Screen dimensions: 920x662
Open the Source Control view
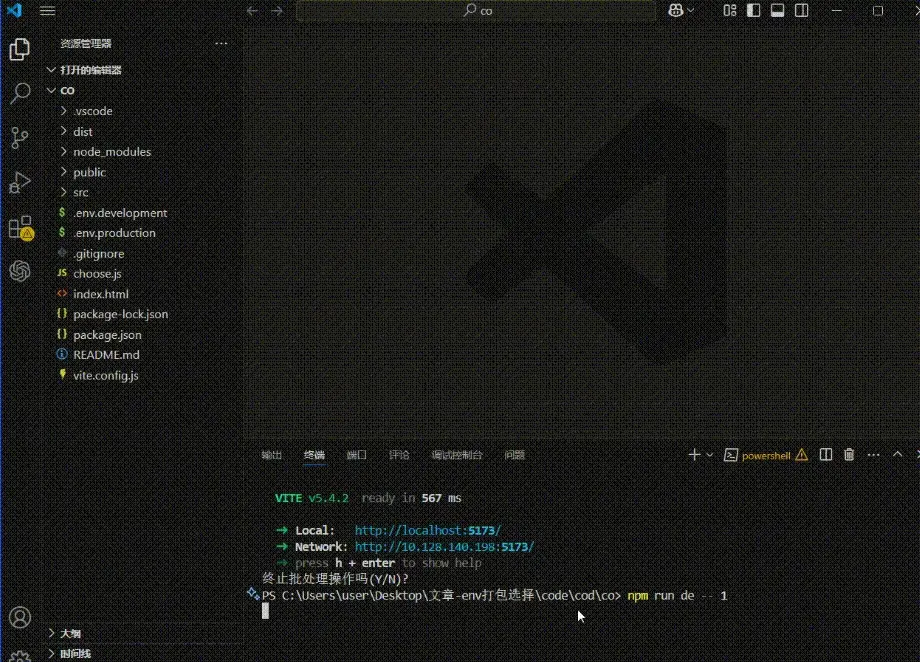click(x=19, y=138)
